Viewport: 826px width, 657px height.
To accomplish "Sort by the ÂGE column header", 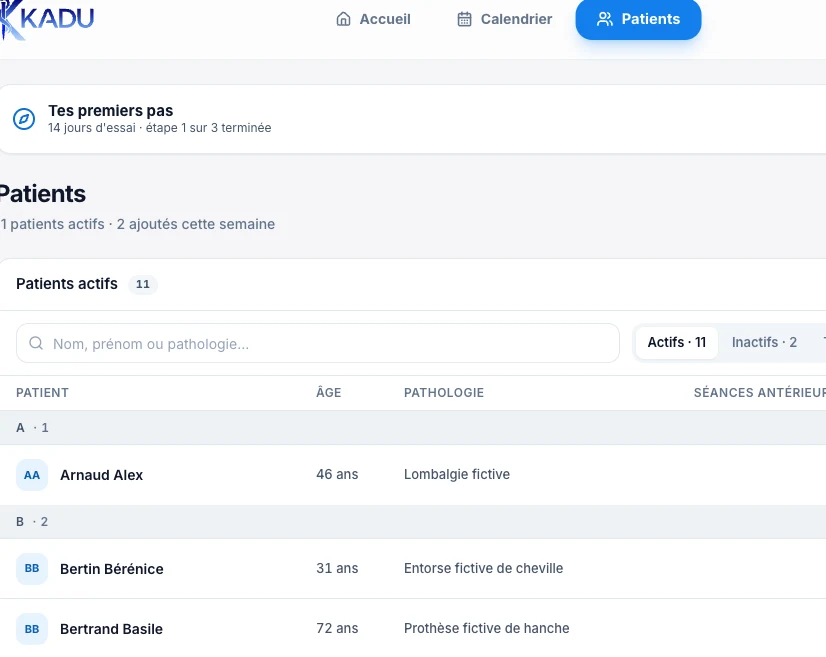I will [329, 393].
